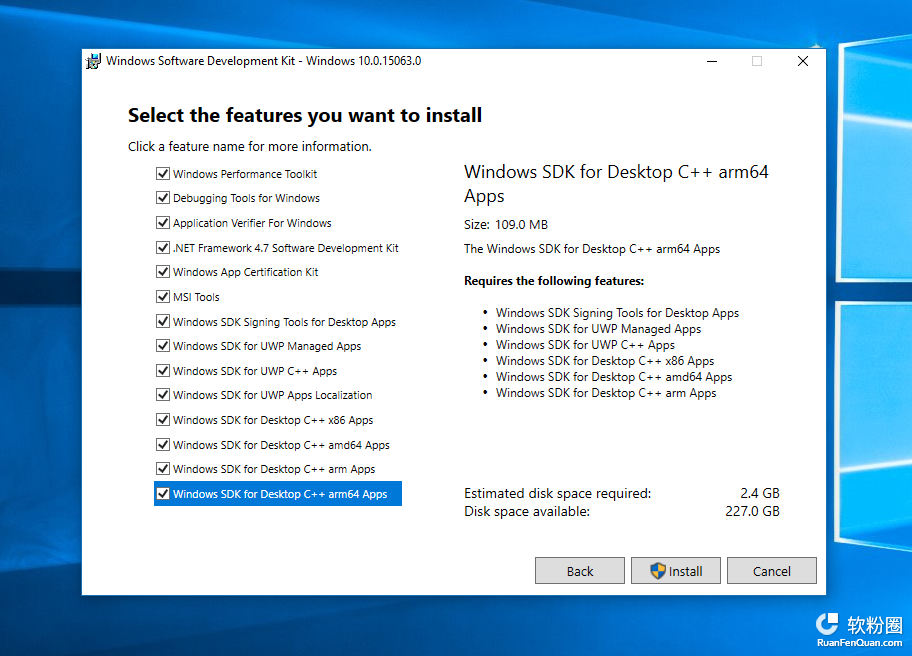Viewport: 912px width, 656px height.
Task: Cancel the SDK installation
Action: tap(772, 570)
